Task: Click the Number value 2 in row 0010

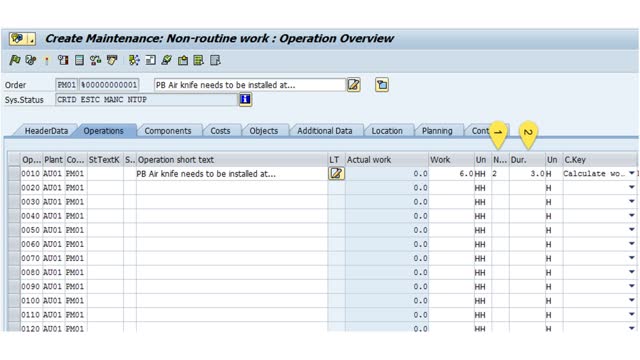Action: tap(500, 173)
